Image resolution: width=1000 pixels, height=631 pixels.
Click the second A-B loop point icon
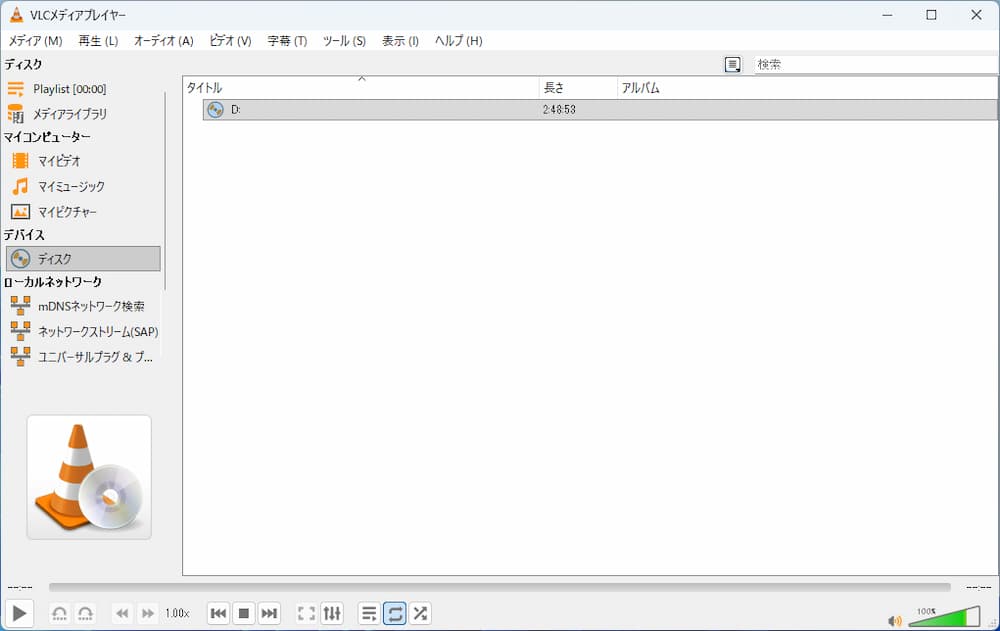click(x=85, y=614)
